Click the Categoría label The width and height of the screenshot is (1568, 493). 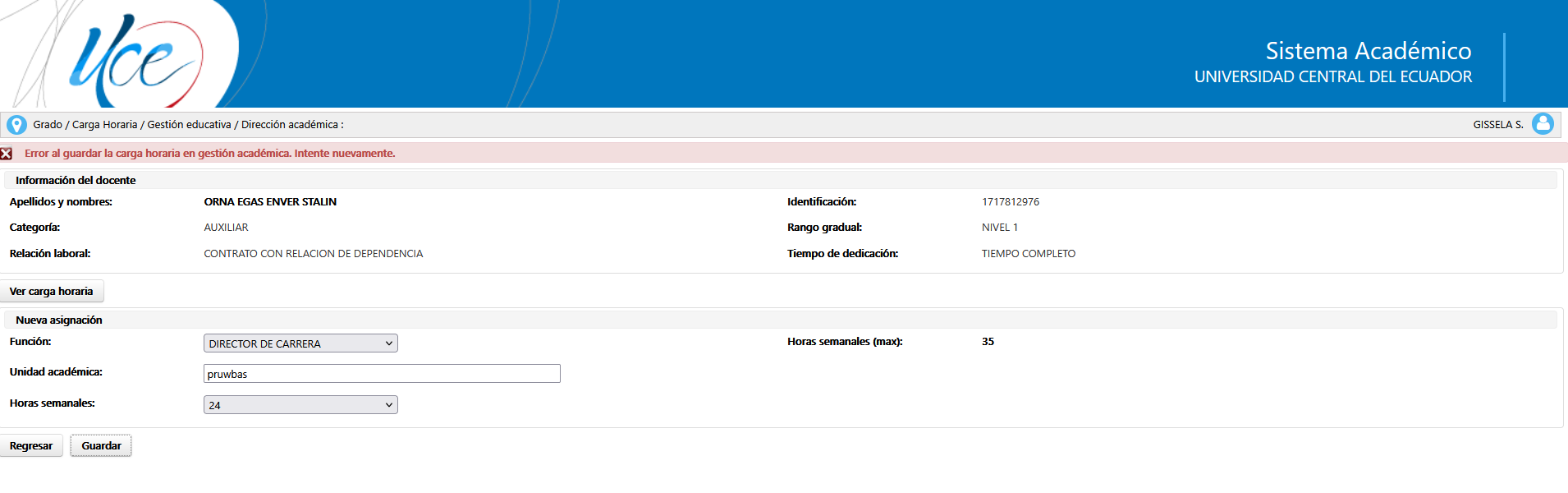34,228
